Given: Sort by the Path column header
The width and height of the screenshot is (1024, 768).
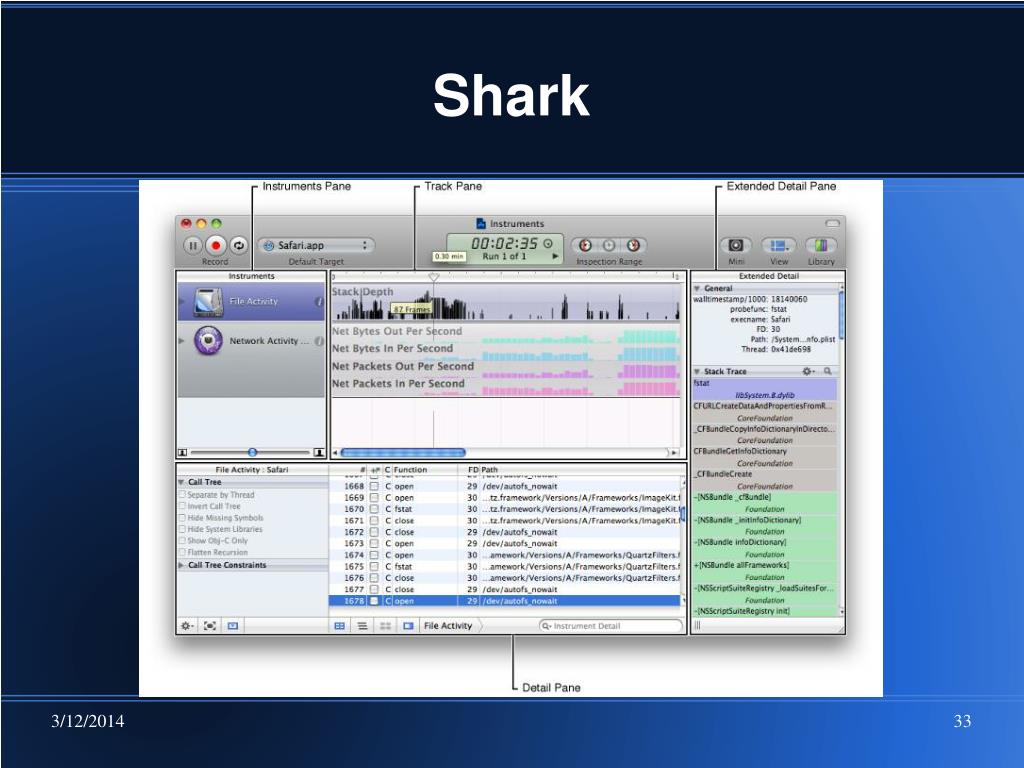Looking at the screenshot, I should click(x=490, y=470).
